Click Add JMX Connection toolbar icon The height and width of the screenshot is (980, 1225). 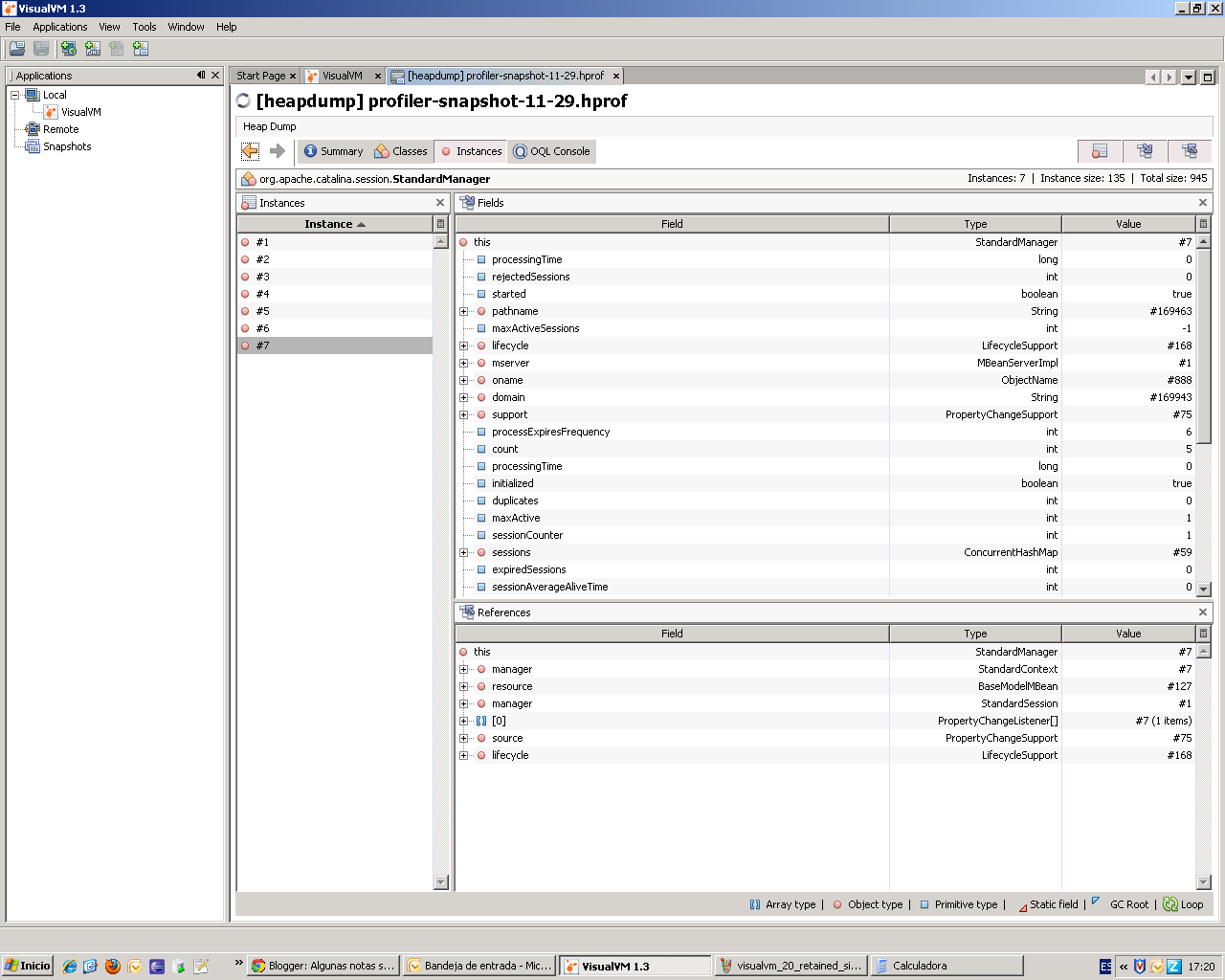click(93, 49)
